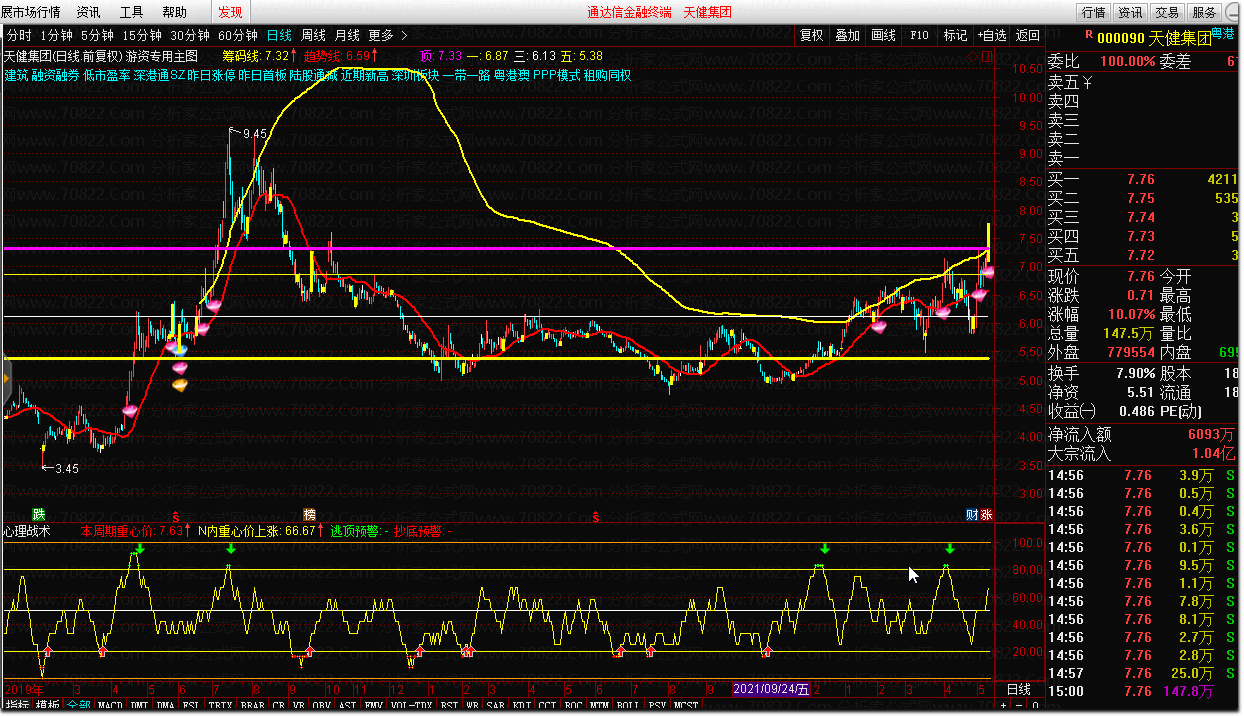The height and width of the screenshot is (716, 1244).
Task: Click the yellow 榜 marker on the chart
Action: click(x=309, y=514)
